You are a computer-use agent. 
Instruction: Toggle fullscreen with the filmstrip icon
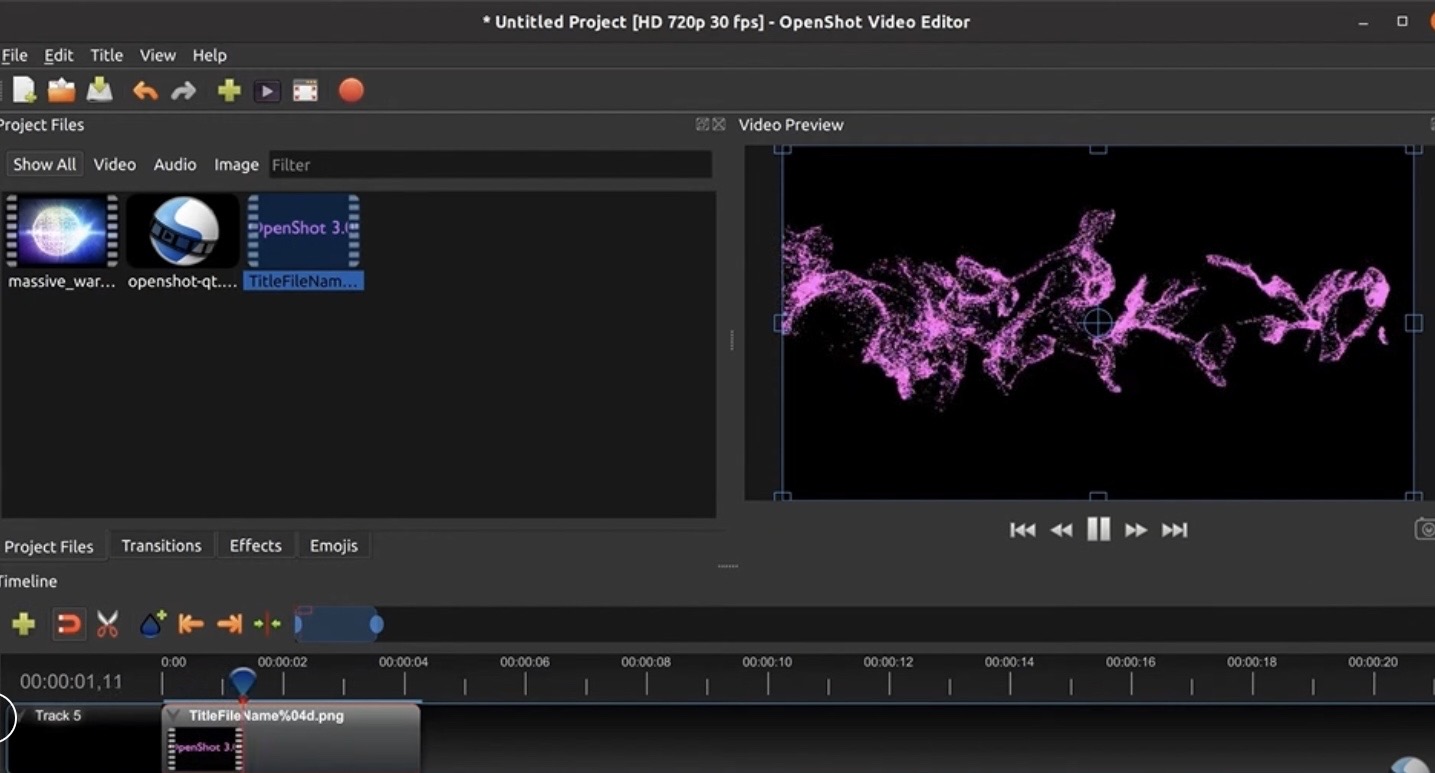pos(305,92)
